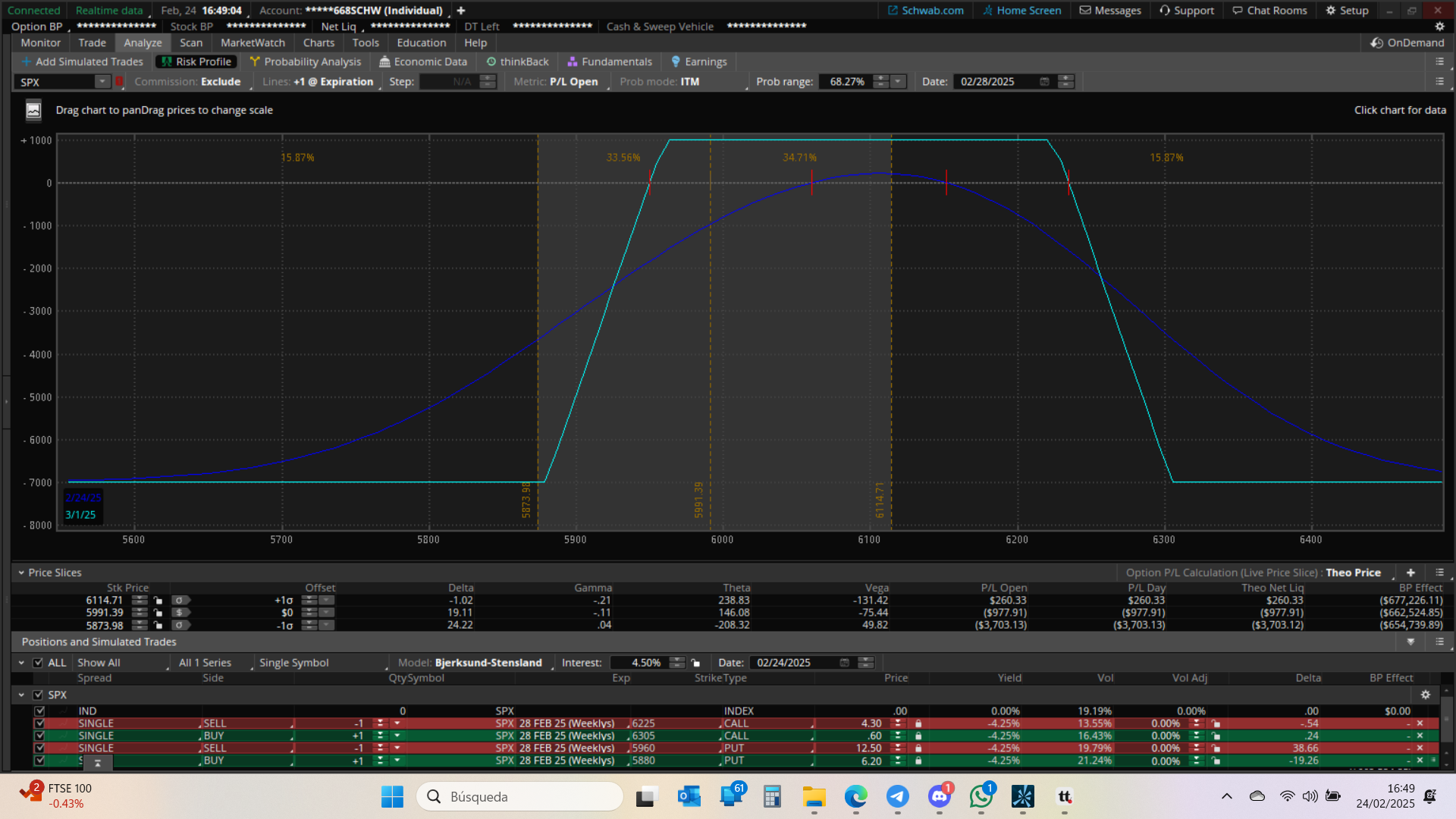Open the Date calendar picker icon
The height and width of the screenshot is (819, 1456).
pos(1044,82)
